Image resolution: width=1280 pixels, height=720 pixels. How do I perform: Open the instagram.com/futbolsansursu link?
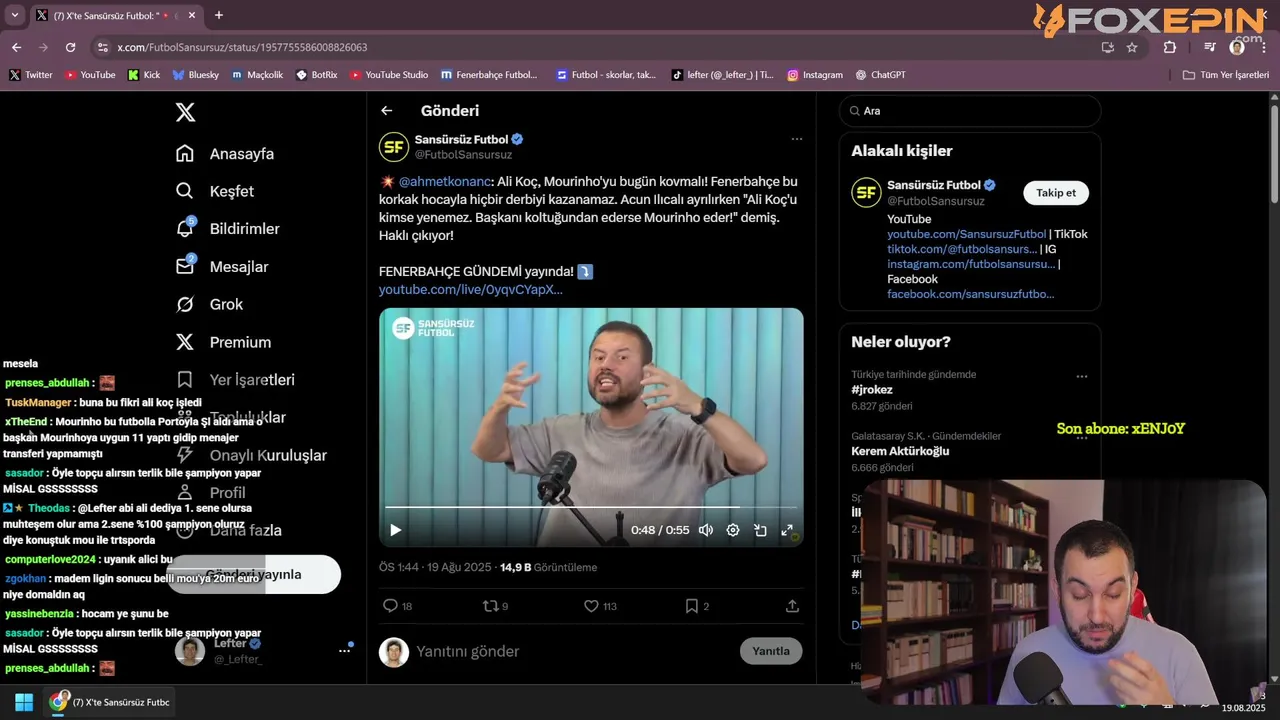coord(971,264)
